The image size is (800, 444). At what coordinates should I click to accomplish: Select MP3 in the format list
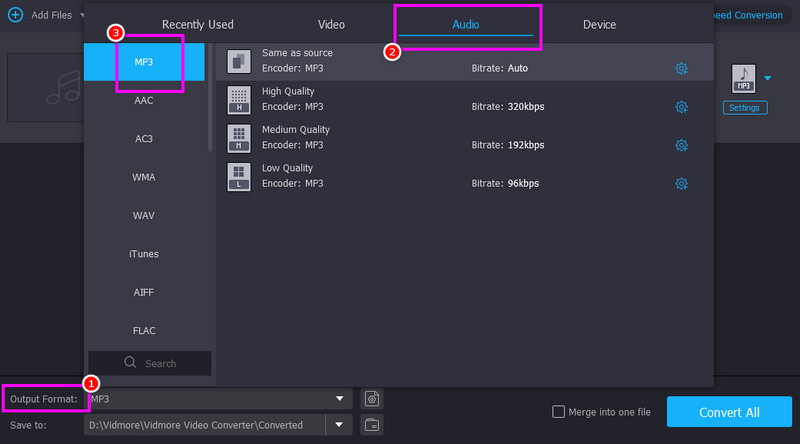[x=144, y=62]
